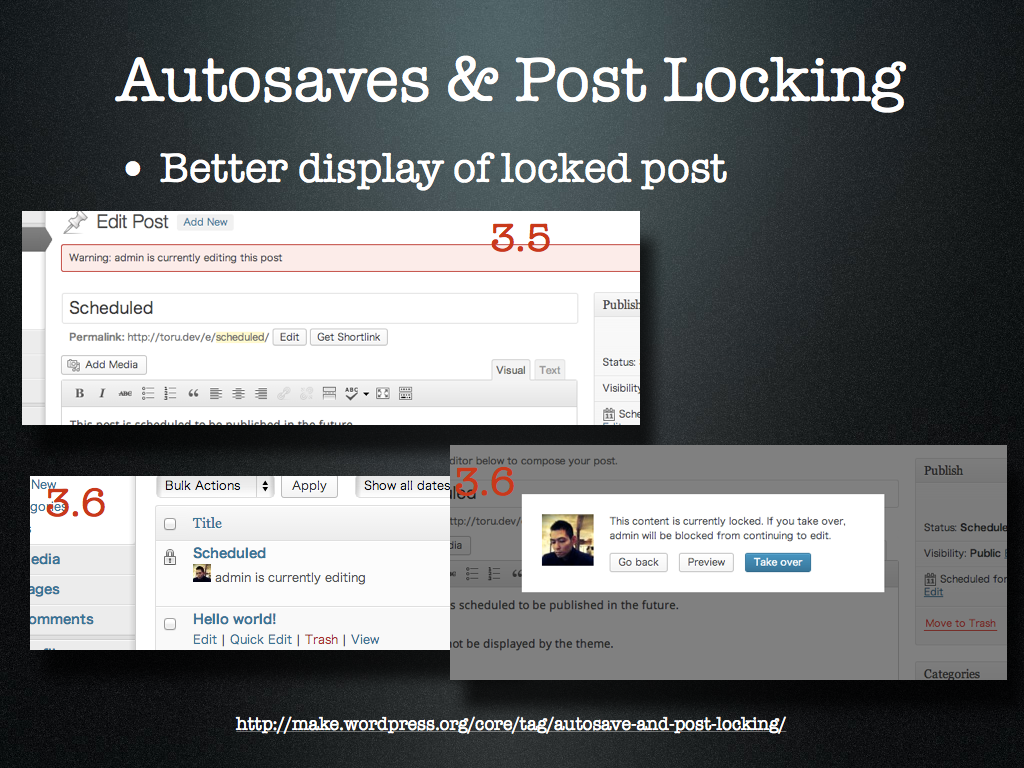
Task: Open Media in the admin sidebar
Action: click(45, 559)
